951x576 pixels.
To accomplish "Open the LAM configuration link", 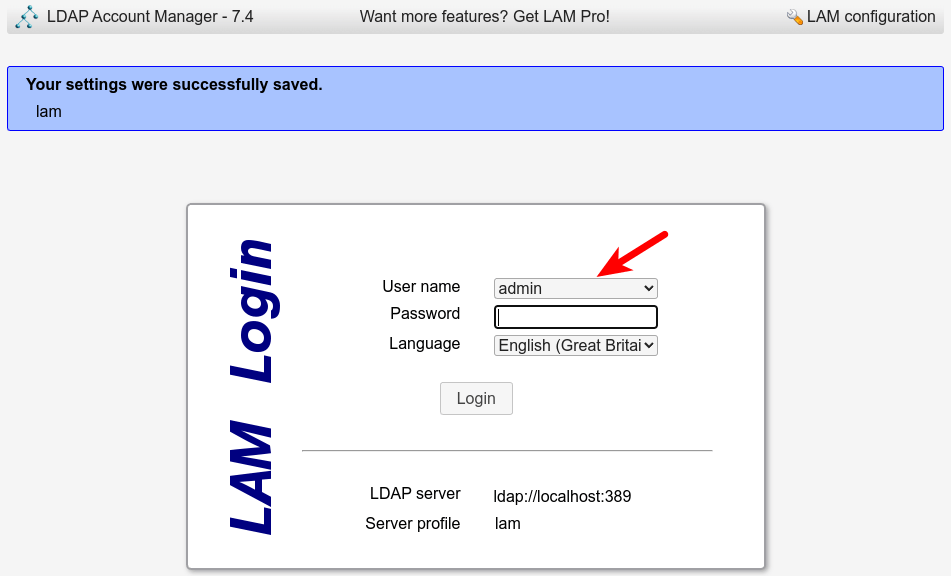I will [870, 17].
